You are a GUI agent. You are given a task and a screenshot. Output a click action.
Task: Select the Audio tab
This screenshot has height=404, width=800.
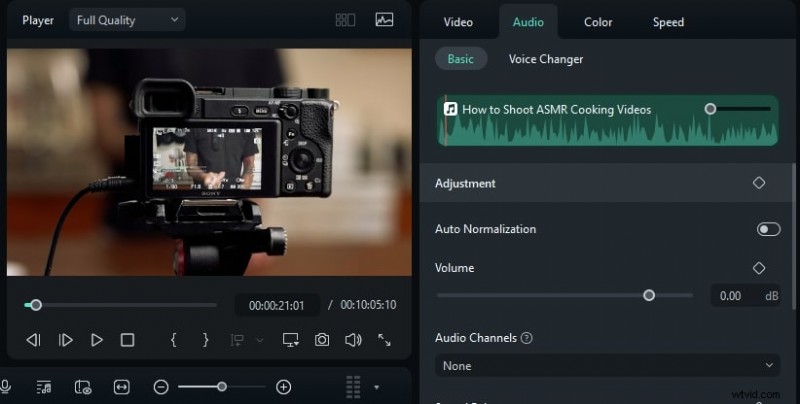[x=528, y=22]
